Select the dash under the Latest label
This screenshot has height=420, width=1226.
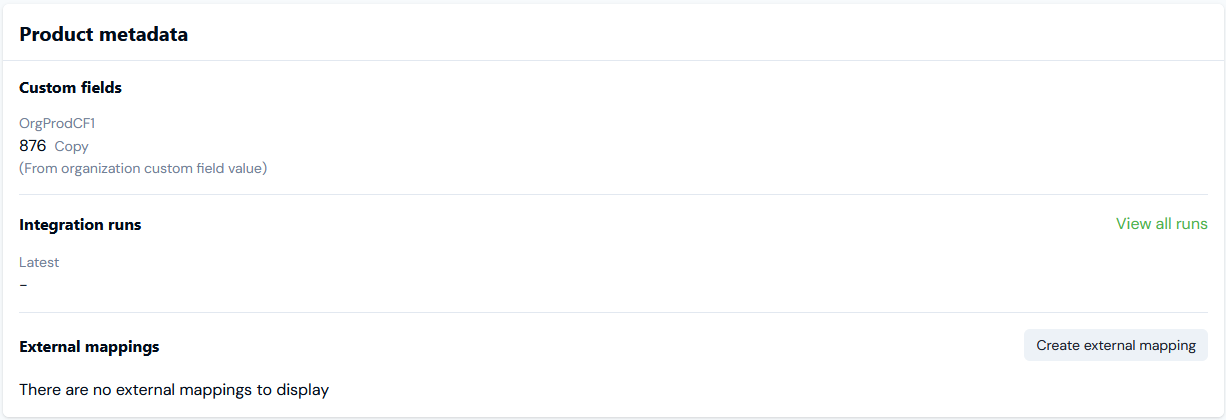pyautogui.click(x=23, y=285)
